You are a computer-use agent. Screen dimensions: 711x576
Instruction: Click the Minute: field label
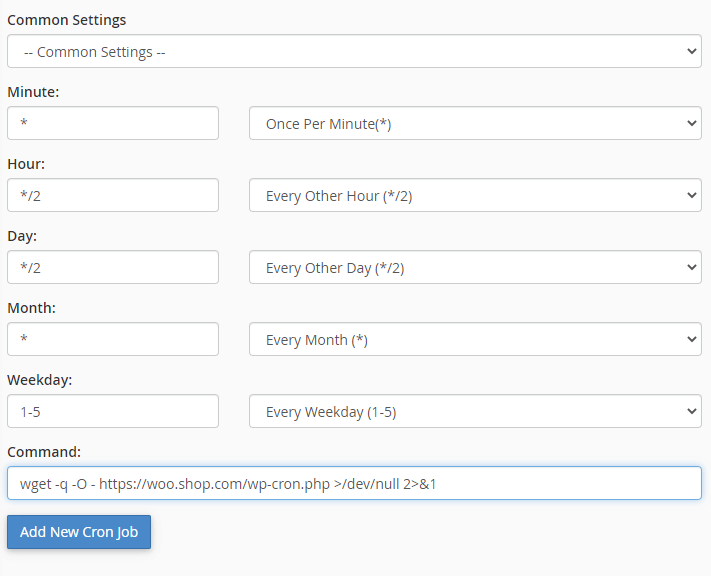33,92
